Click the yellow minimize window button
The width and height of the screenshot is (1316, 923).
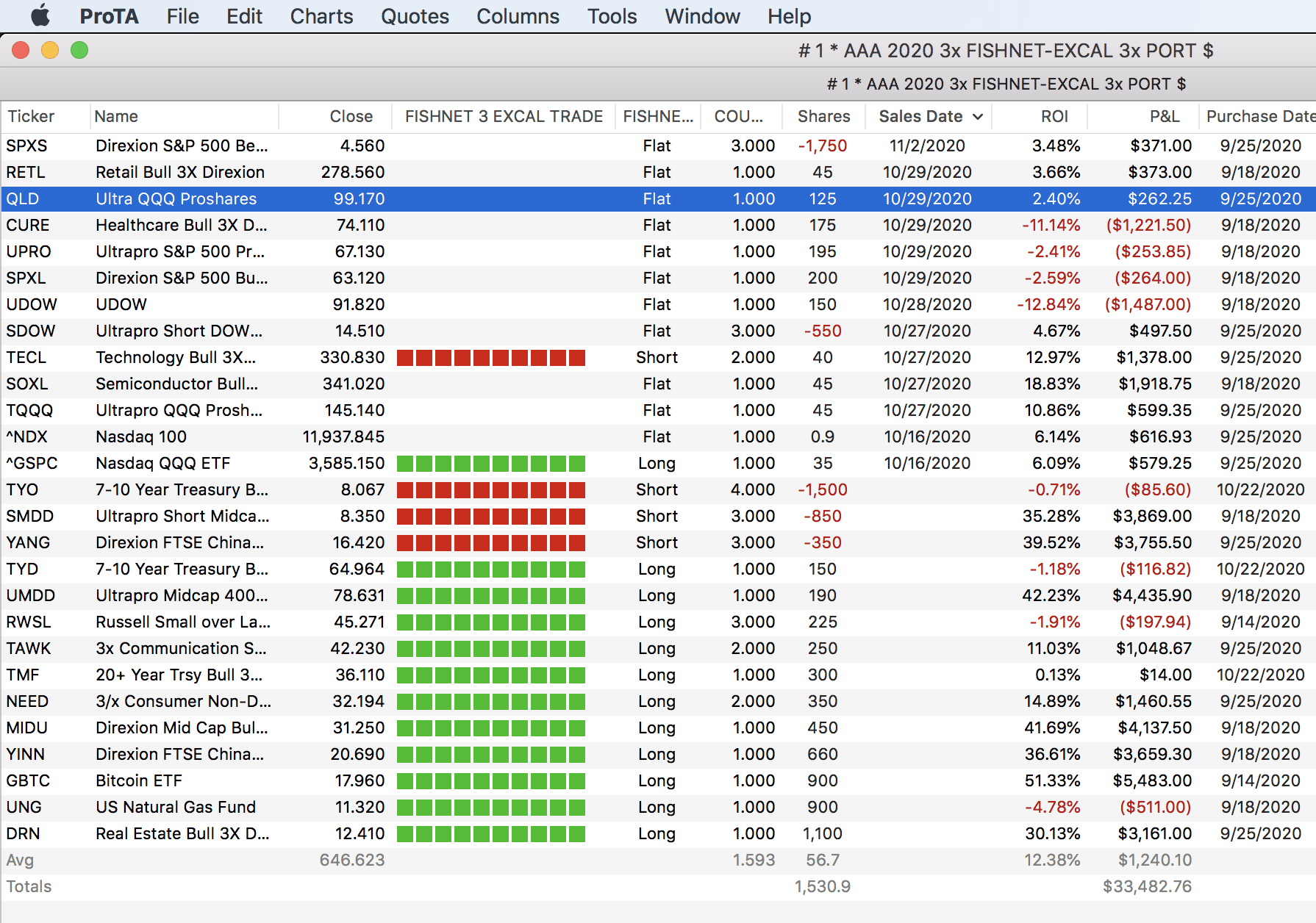(x=50, y=50)
